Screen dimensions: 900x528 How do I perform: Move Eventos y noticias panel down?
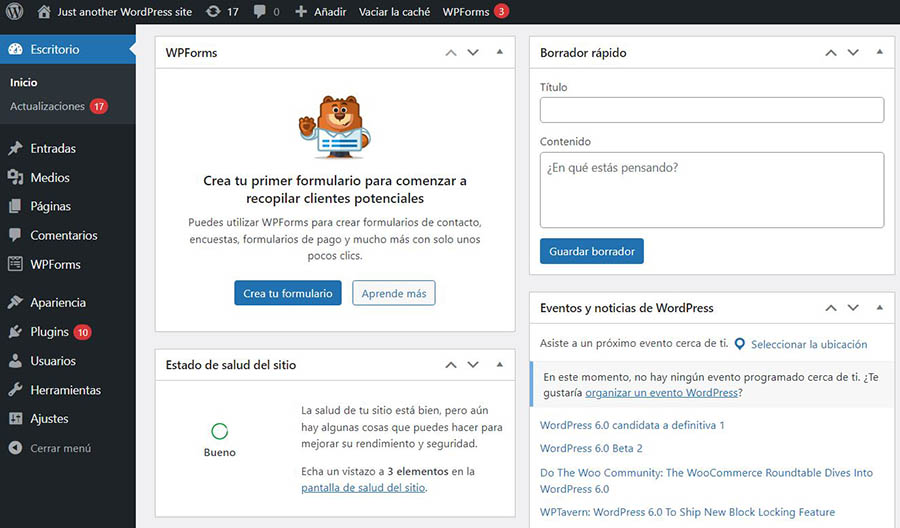[853, 308]
